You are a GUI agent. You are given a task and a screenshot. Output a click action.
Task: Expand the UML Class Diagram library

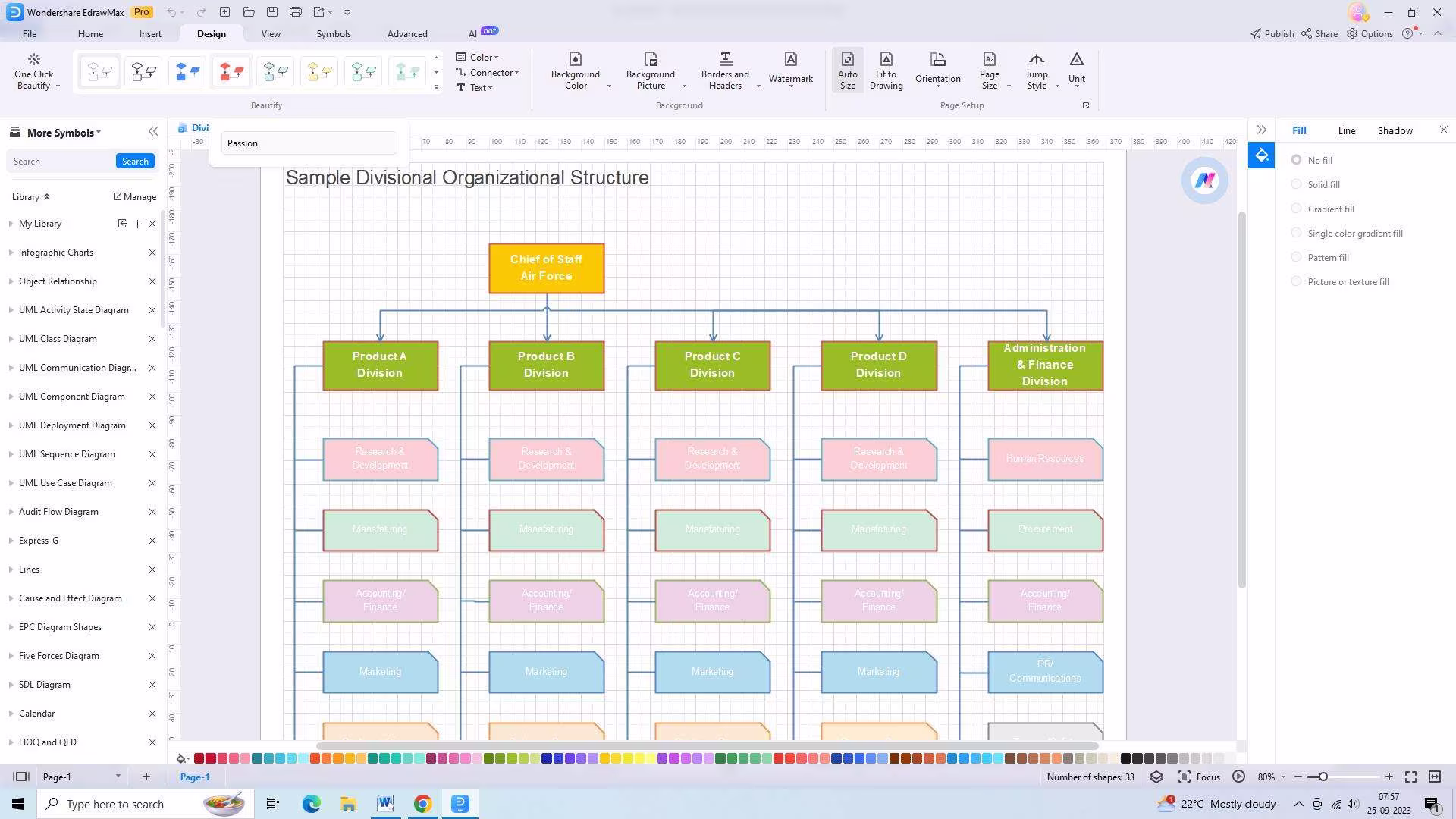tap(58, 339)
